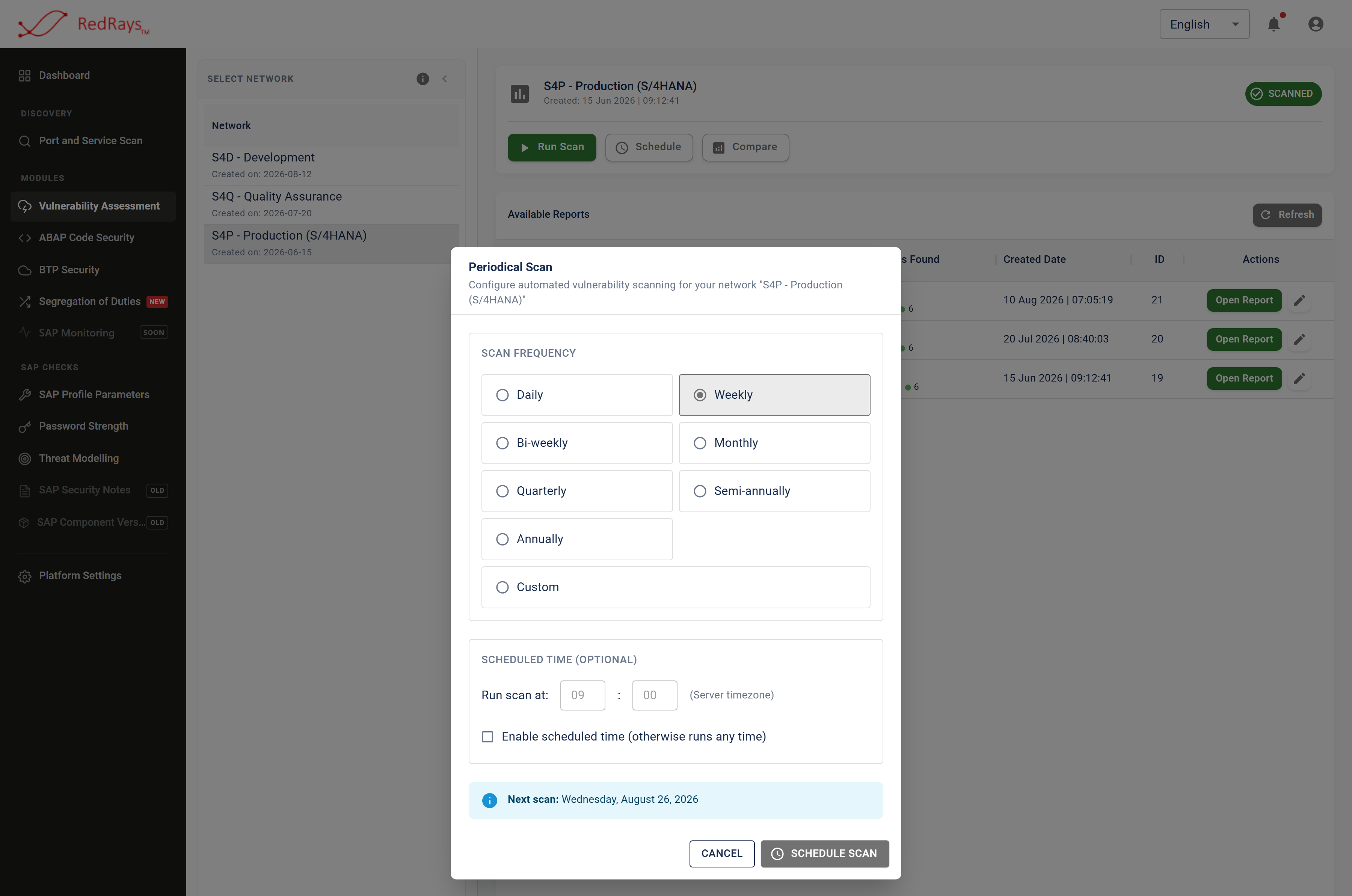The height and width of the screenshot is (896, 1352).
Task: Click the SAP Monitoring sidebar icon
Action: tap(24, 333)
